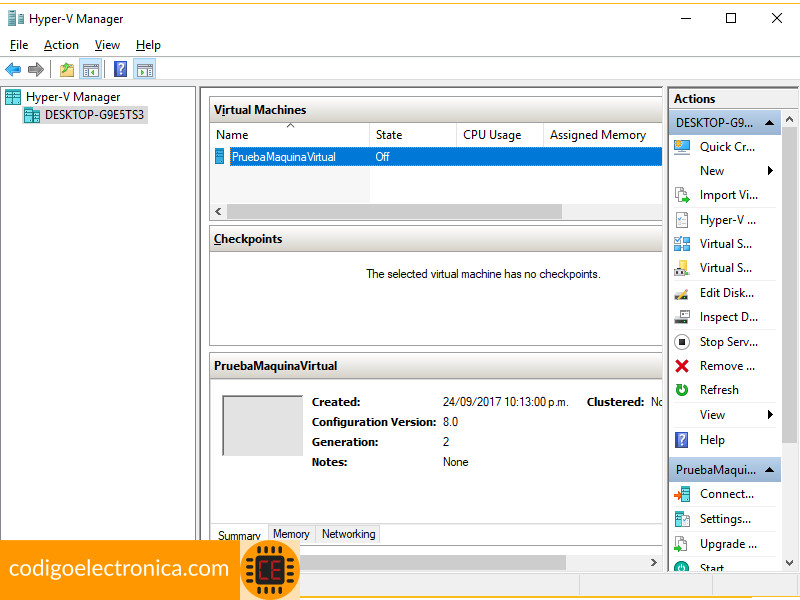800x600 pixels.
Task: Click the red X Remove Server icon
Action: (682, 366)
